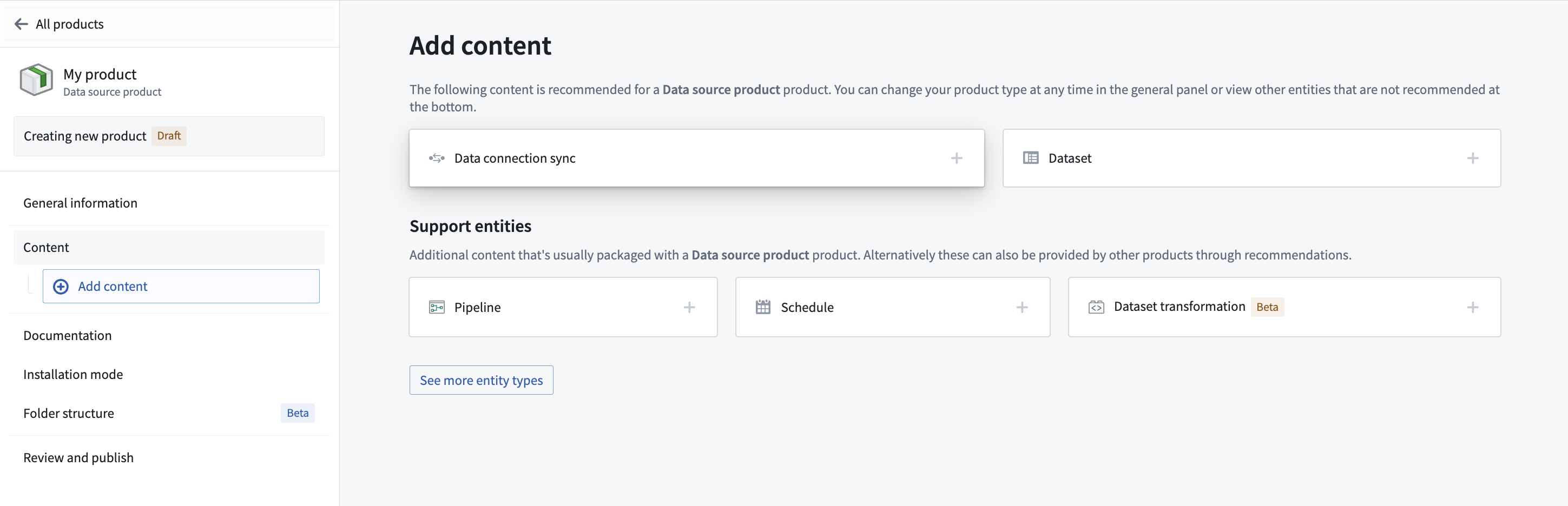The width and height of the screenshot is (1568, 506).
Task: Select the Content section in sidebar
Action: coord(169,248)
